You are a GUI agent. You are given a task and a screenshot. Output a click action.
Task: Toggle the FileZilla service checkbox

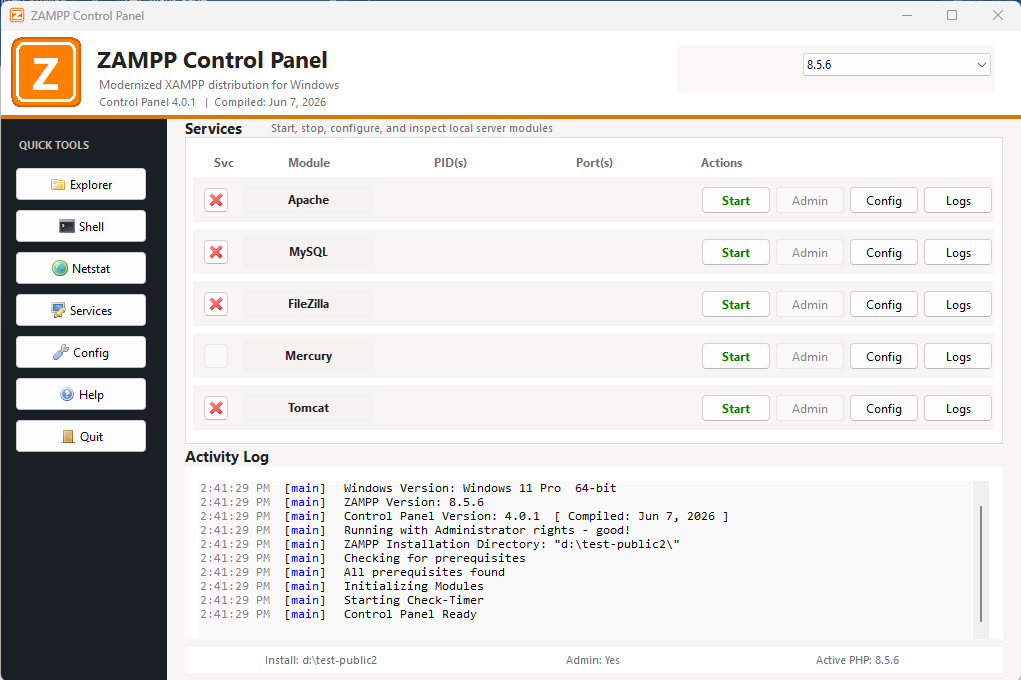coord(216,304)
